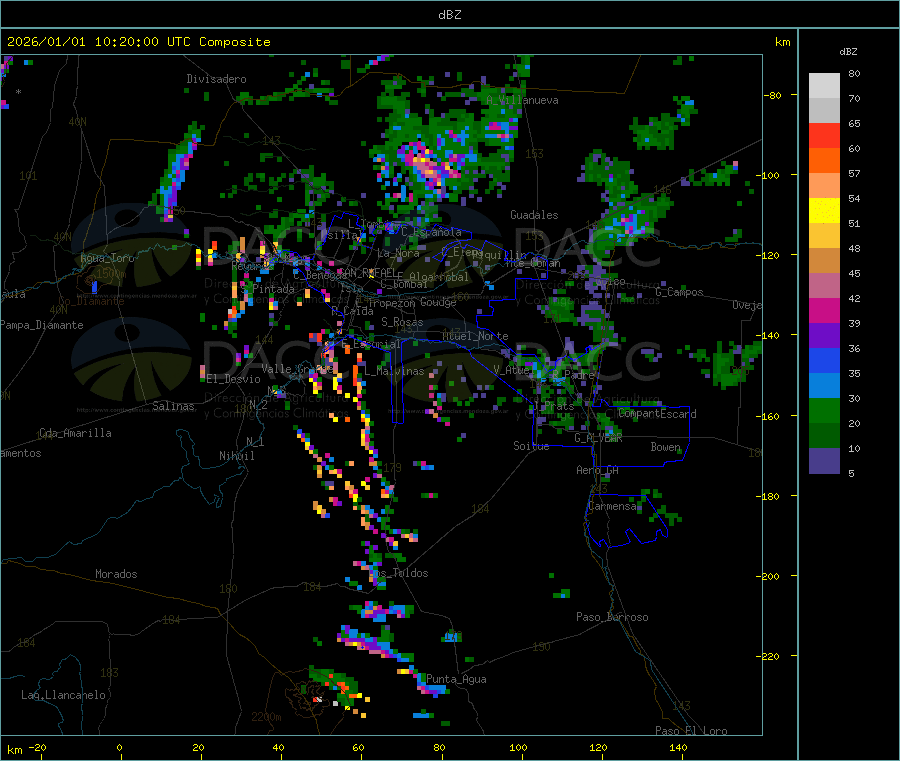Click the Paso_El_Loro location label
The height and width of the screenshot is (761, 900).
(x=691, y=731)
